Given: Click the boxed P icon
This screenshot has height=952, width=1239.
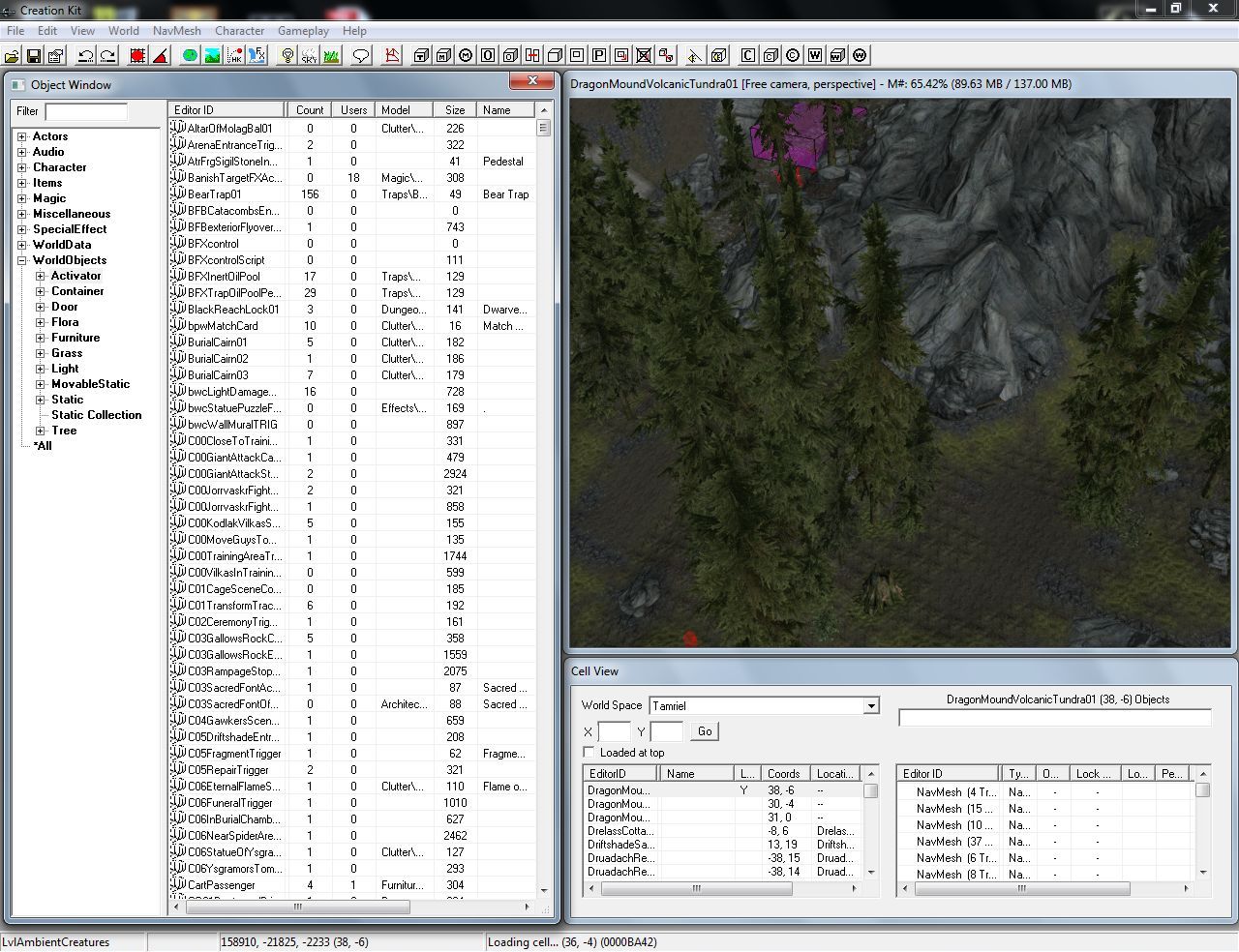Looking at the screenshot, I should 599,56.
